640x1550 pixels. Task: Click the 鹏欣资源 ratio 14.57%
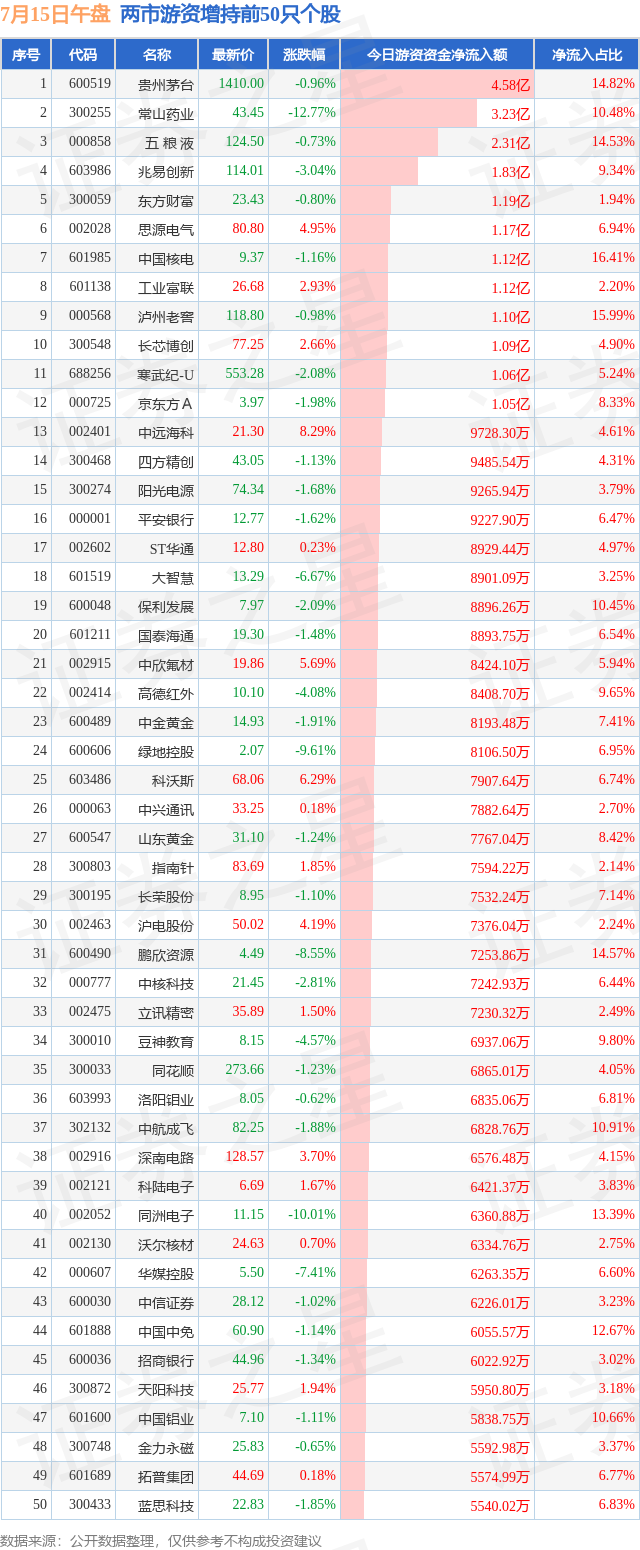point(614,954)
